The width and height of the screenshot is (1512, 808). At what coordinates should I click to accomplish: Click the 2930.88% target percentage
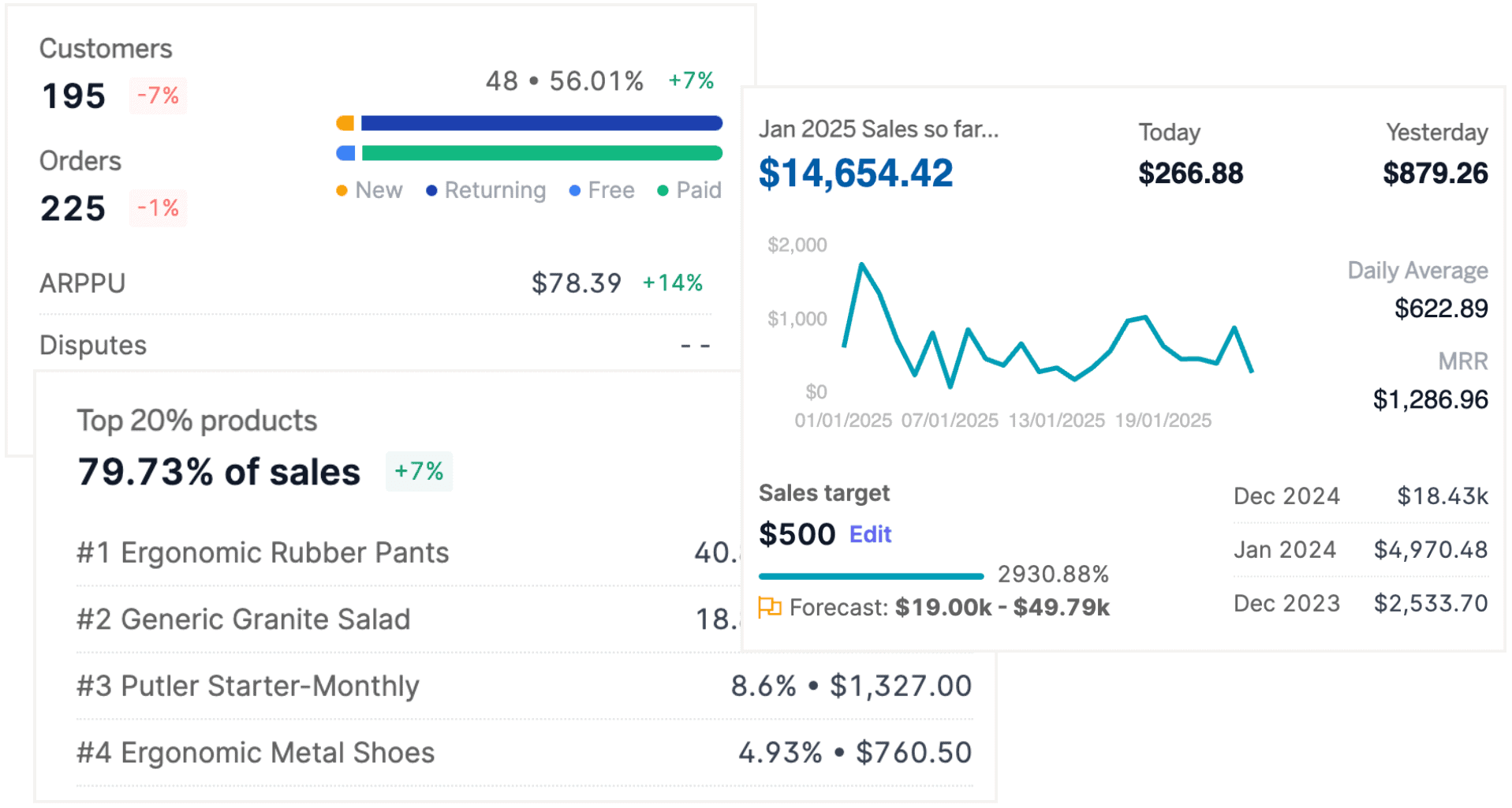point(1053,574)
